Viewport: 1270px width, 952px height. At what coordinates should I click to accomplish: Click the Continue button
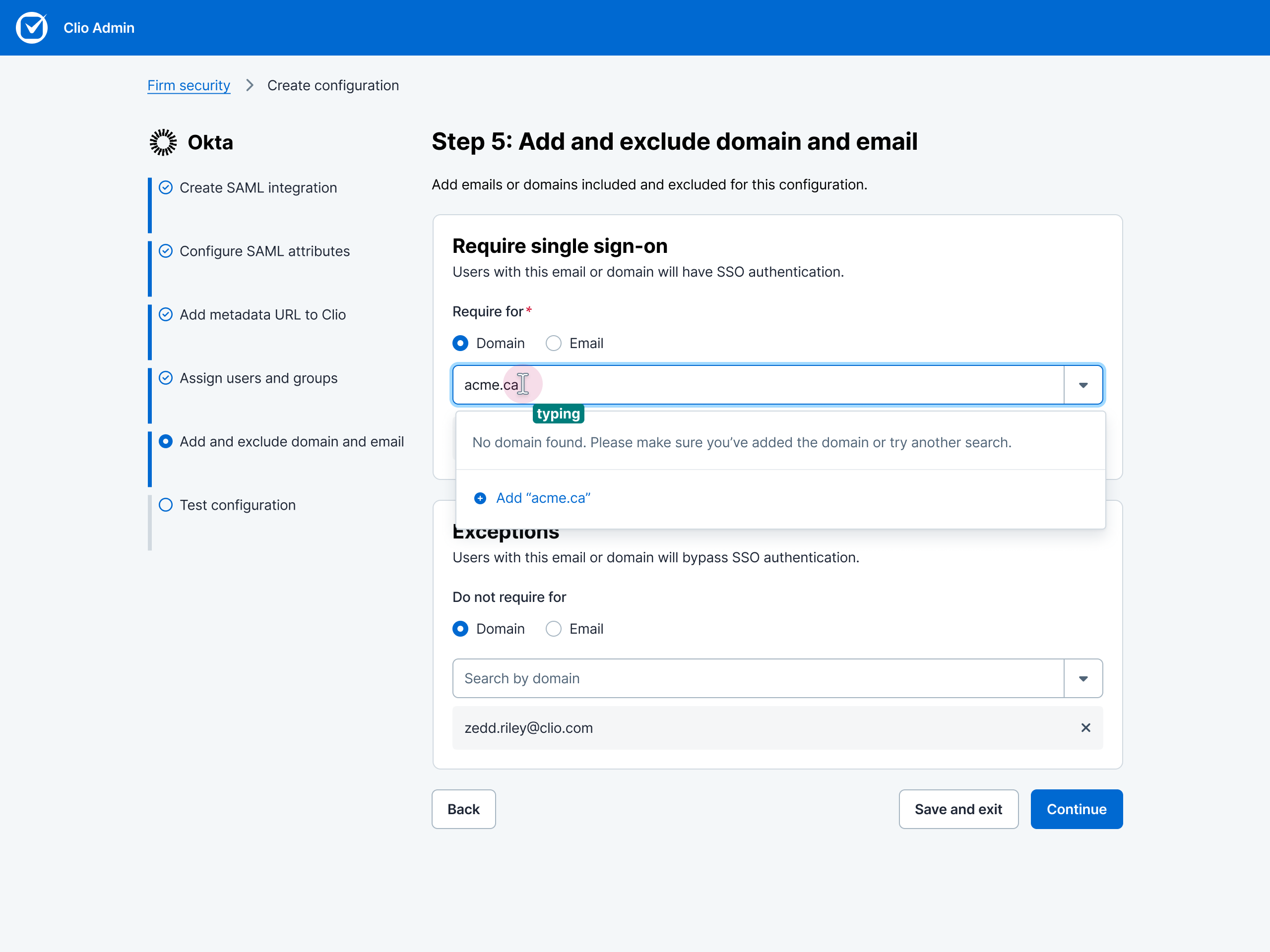(1077, 809)
